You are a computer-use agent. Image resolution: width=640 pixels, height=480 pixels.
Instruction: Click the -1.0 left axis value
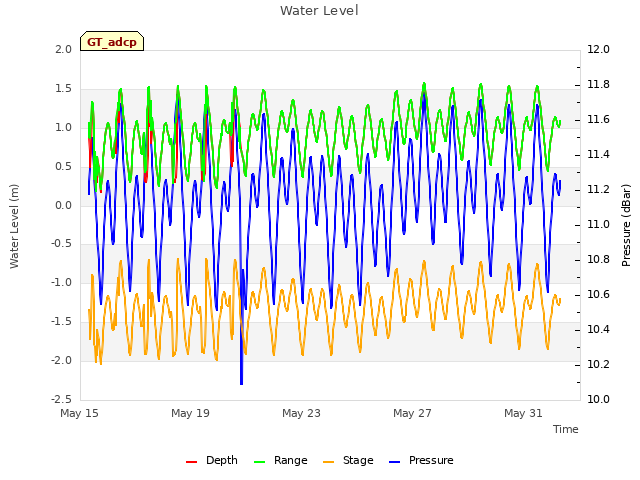62,282
